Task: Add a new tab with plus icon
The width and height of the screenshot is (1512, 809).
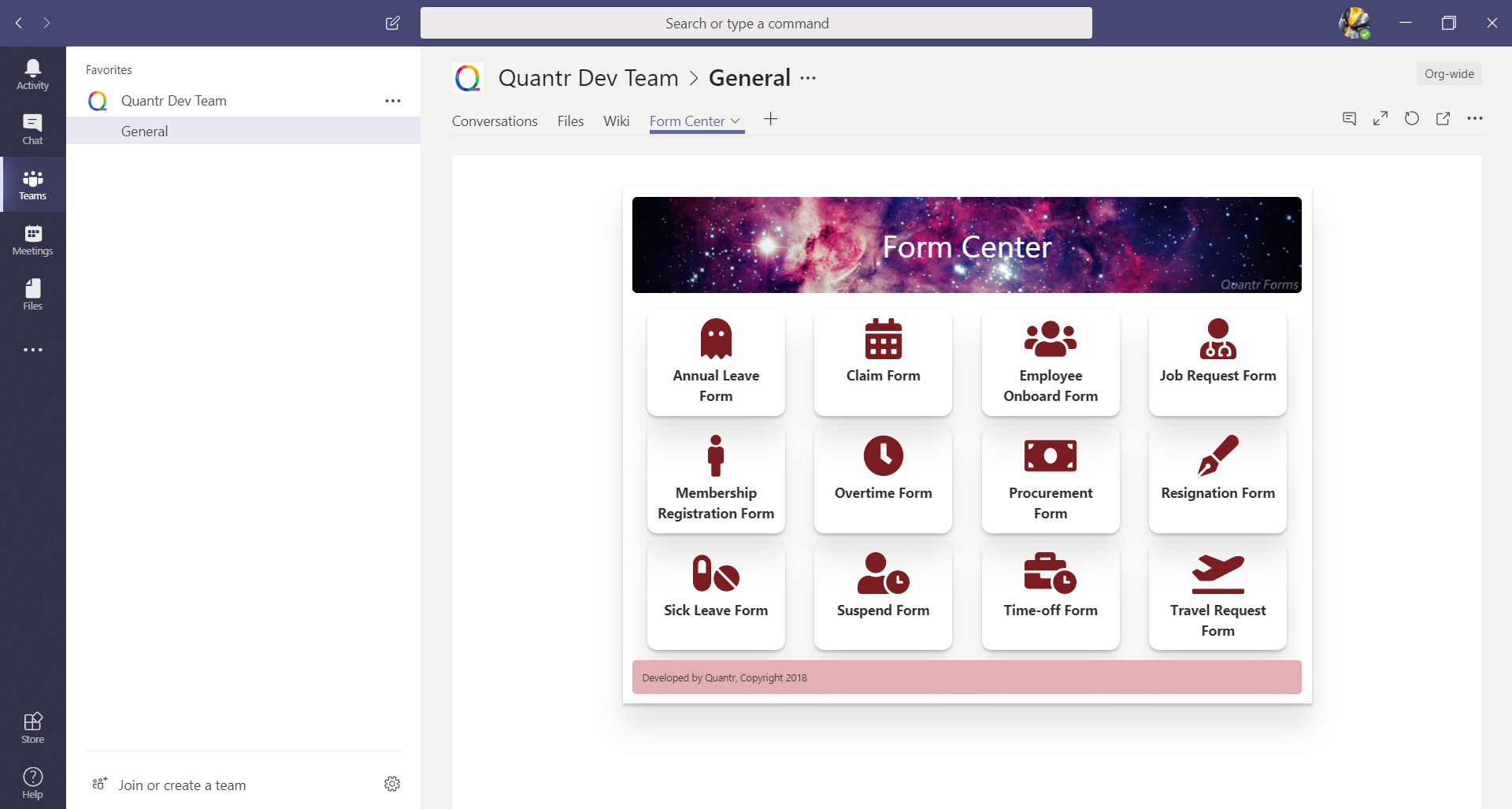Action: point(771,119)
